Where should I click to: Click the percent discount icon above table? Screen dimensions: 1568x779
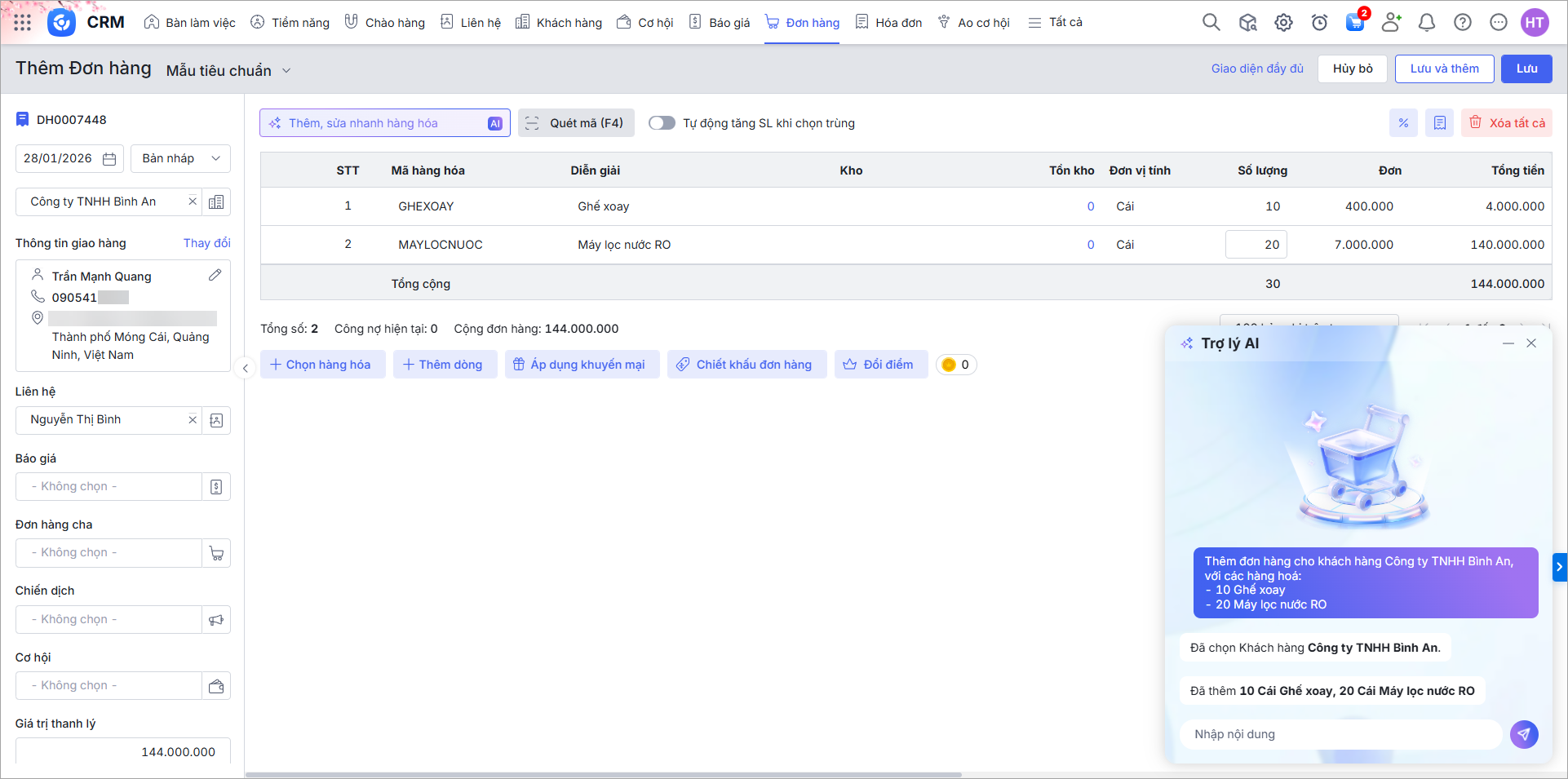(x=1403, y=123)
